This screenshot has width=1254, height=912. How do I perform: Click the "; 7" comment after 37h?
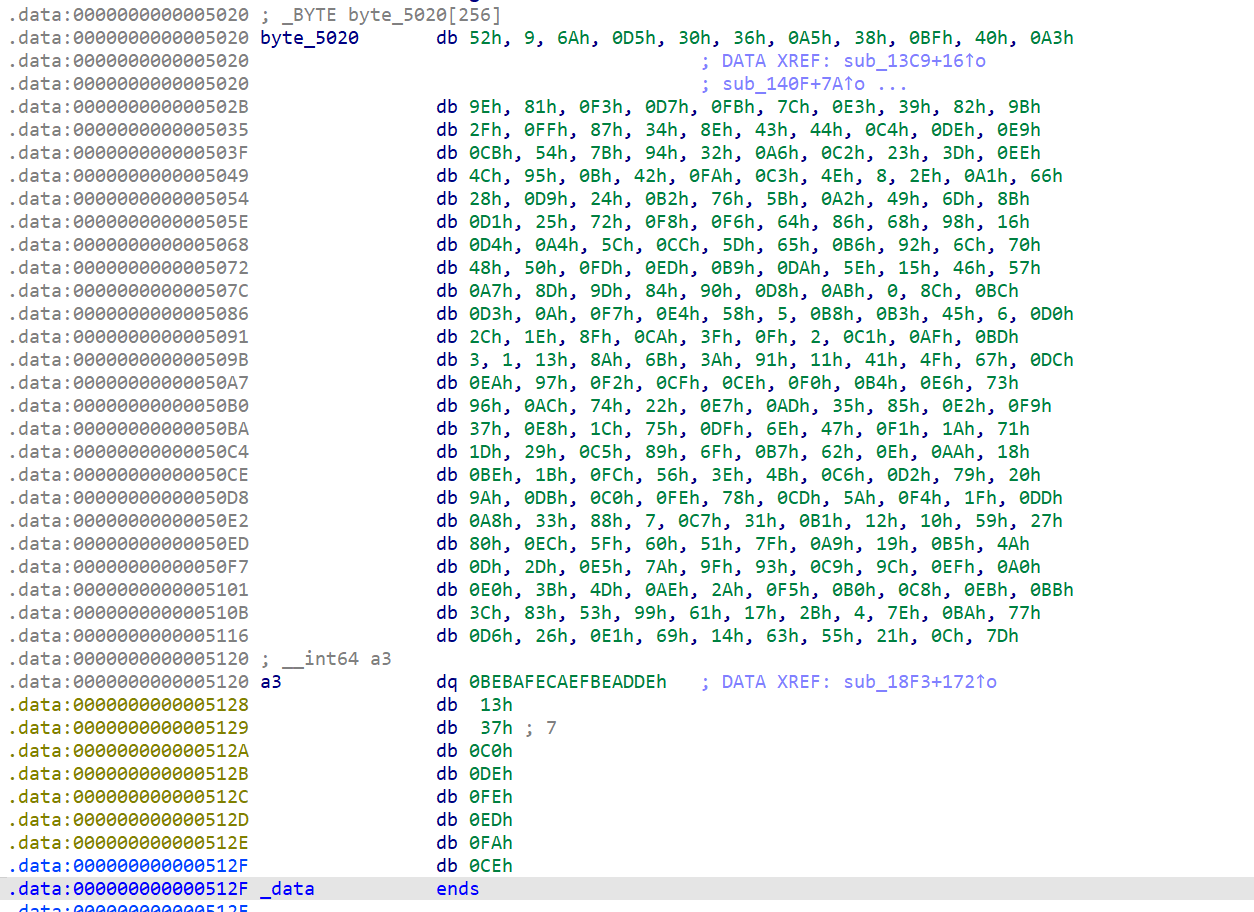click(x=540, y=728)
